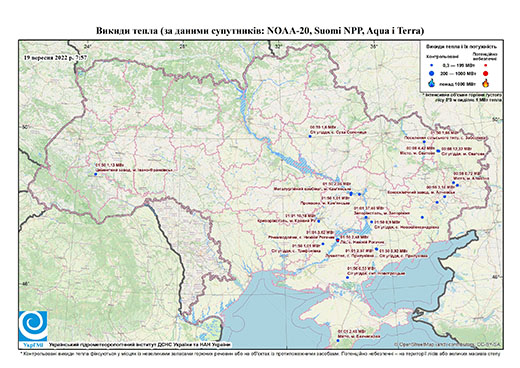Click the Кривий Ріг 10,18 MW marker

319,221
